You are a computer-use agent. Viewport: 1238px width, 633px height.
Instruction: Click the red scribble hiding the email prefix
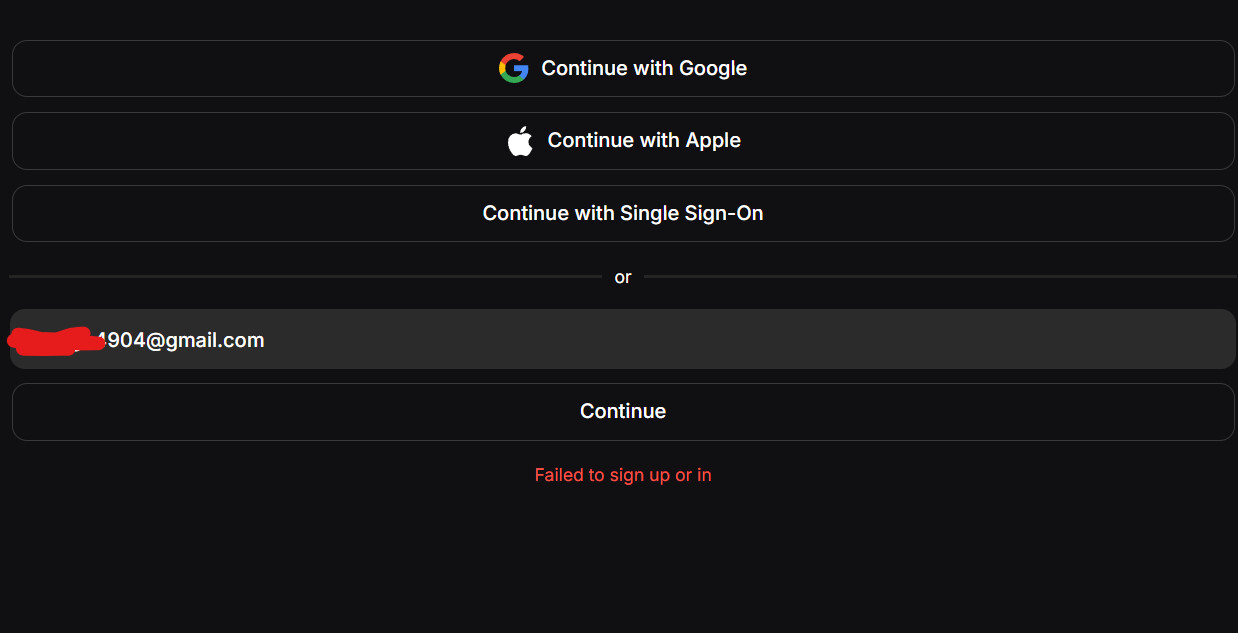pyautogui.click(x=55, y=341)
